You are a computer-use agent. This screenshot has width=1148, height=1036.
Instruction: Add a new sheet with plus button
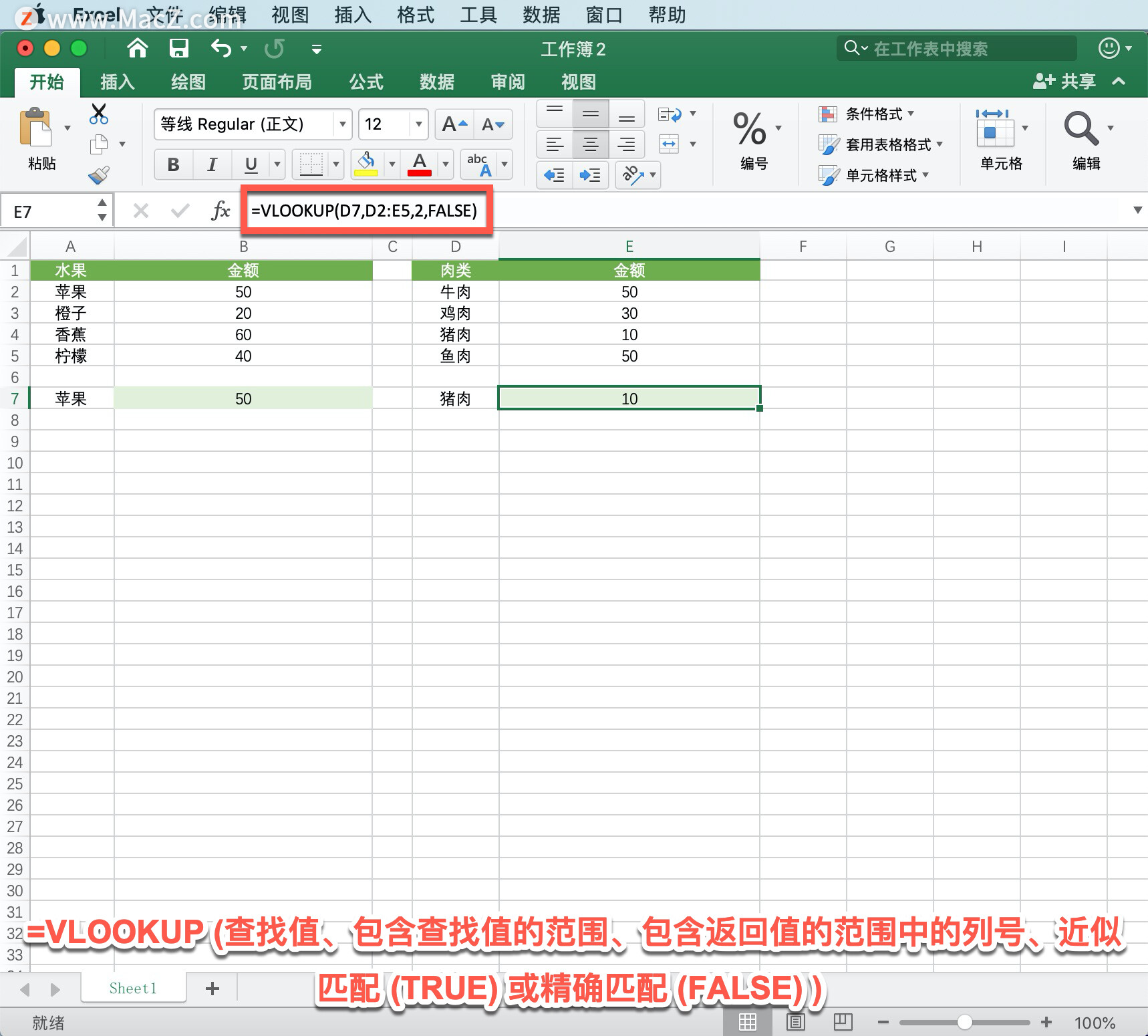(x=212, y=989)
